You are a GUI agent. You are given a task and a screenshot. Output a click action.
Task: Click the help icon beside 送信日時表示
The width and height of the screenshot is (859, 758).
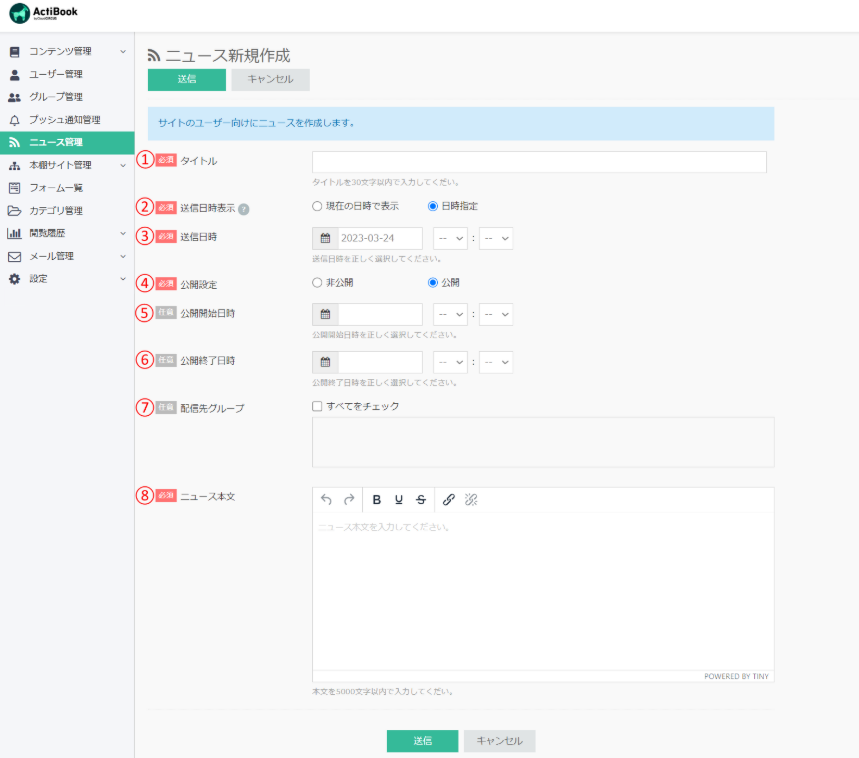[243, 209]
